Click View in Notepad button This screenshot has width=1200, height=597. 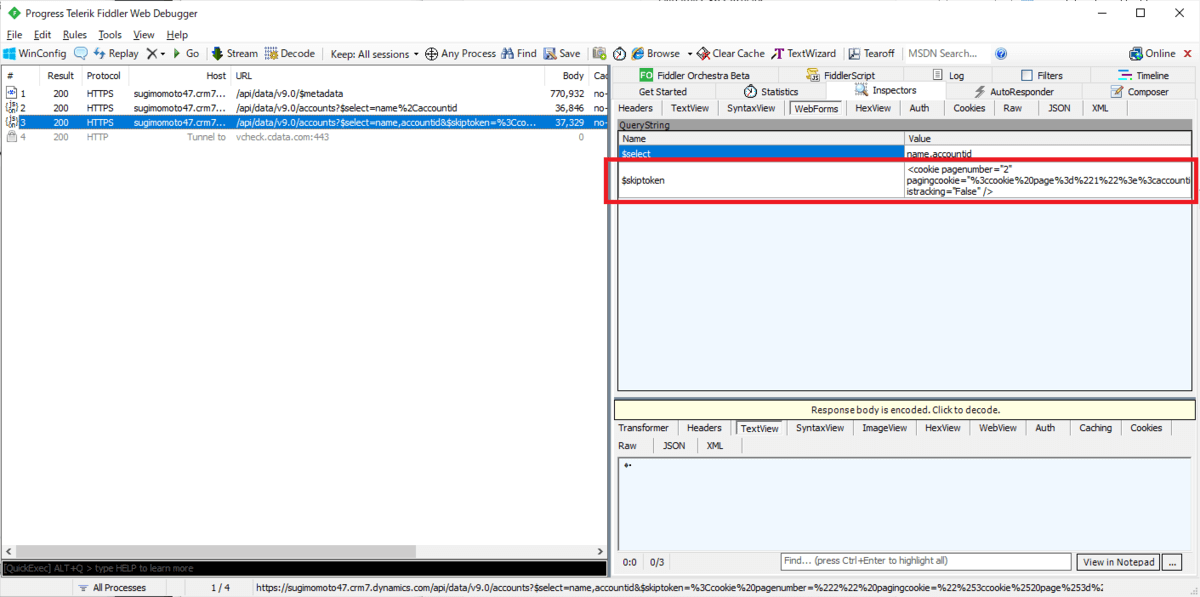1119,562
